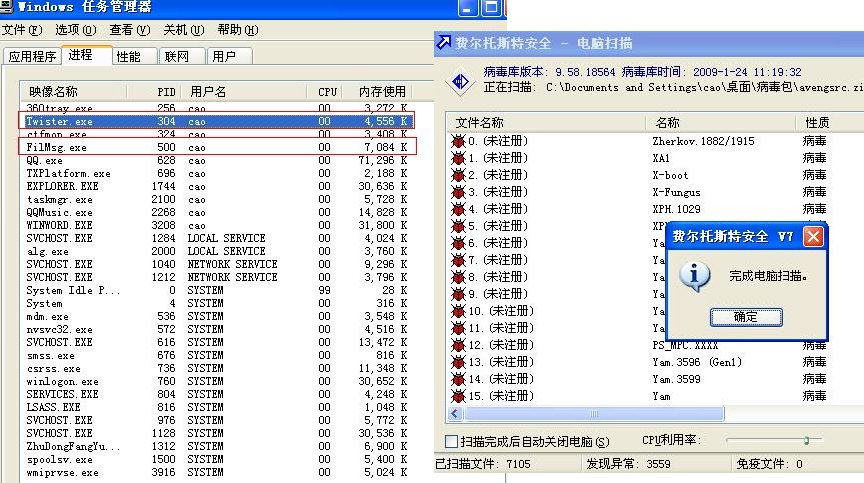This screenshot has width=864, height=483.
Task: Click the bug icon beside row 4
Action: [x=458, y=209]
